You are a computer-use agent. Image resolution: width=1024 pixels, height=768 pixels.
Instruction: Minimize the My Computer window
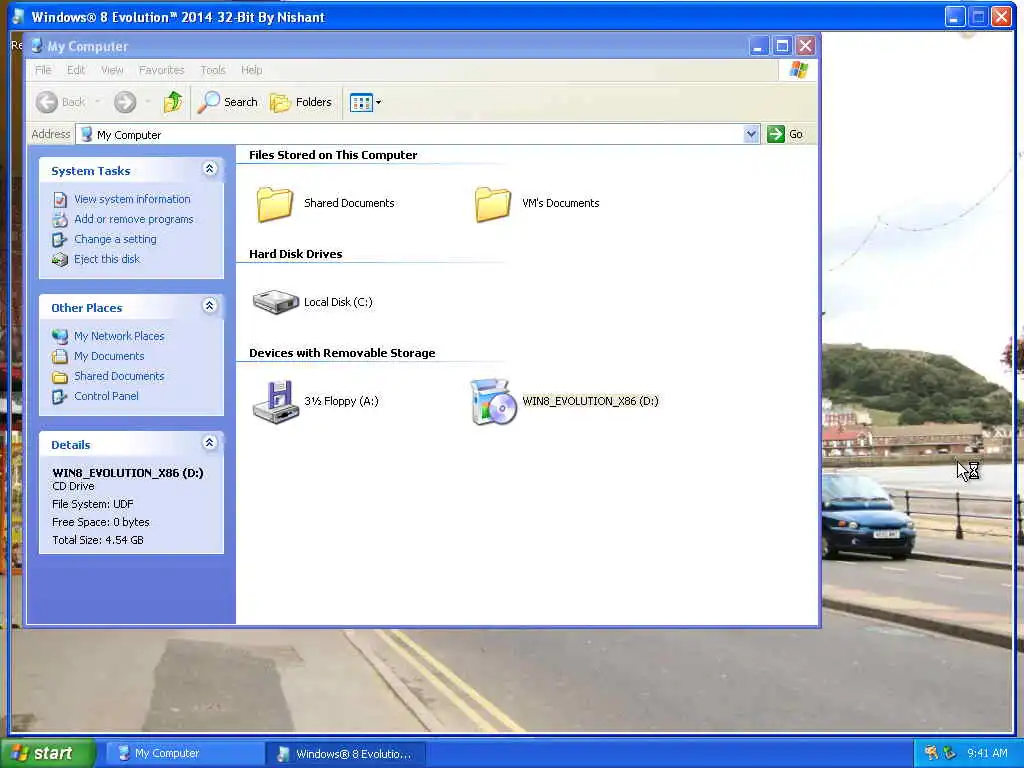pos(758,46)
